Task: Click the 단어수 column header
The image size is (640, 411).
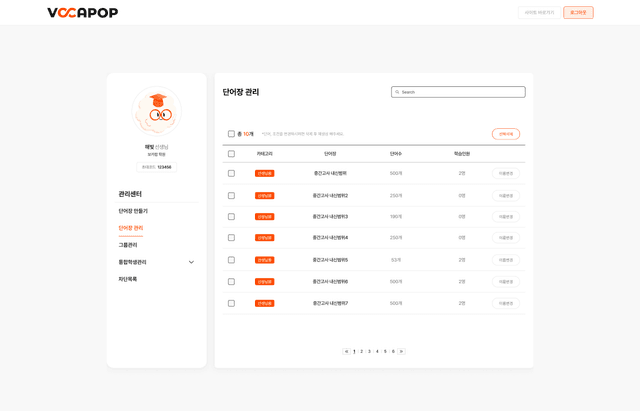Action: tap(396, 154)
